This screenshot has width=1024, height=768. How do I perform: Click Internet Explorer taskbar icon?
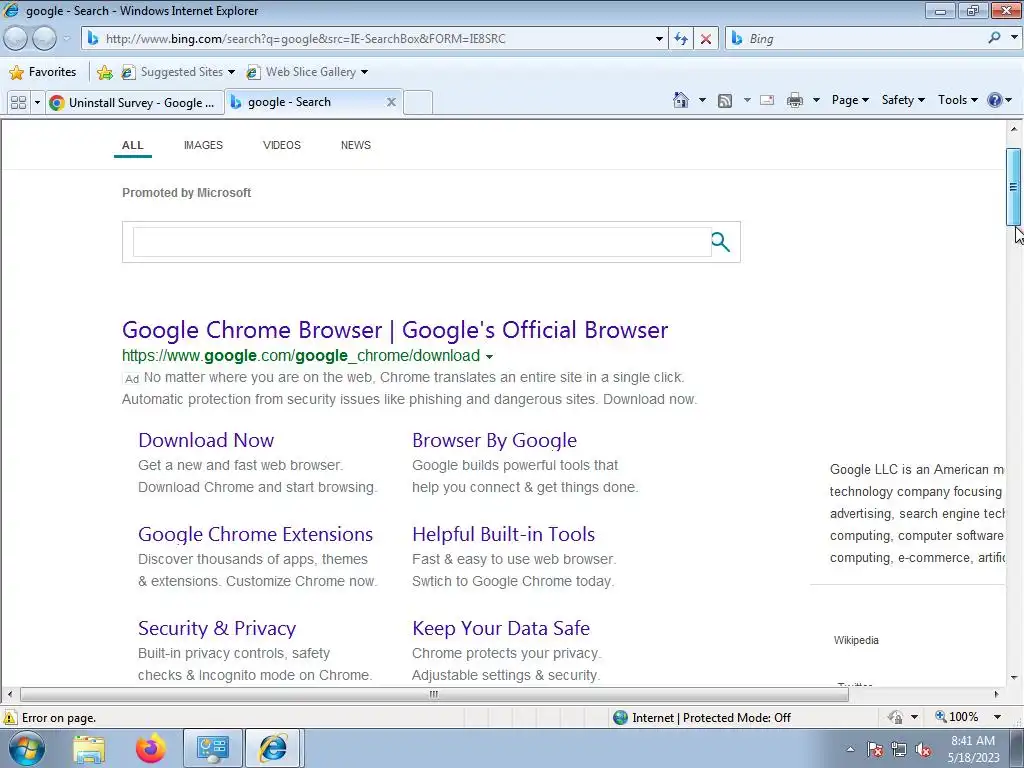tap(273, 748)
